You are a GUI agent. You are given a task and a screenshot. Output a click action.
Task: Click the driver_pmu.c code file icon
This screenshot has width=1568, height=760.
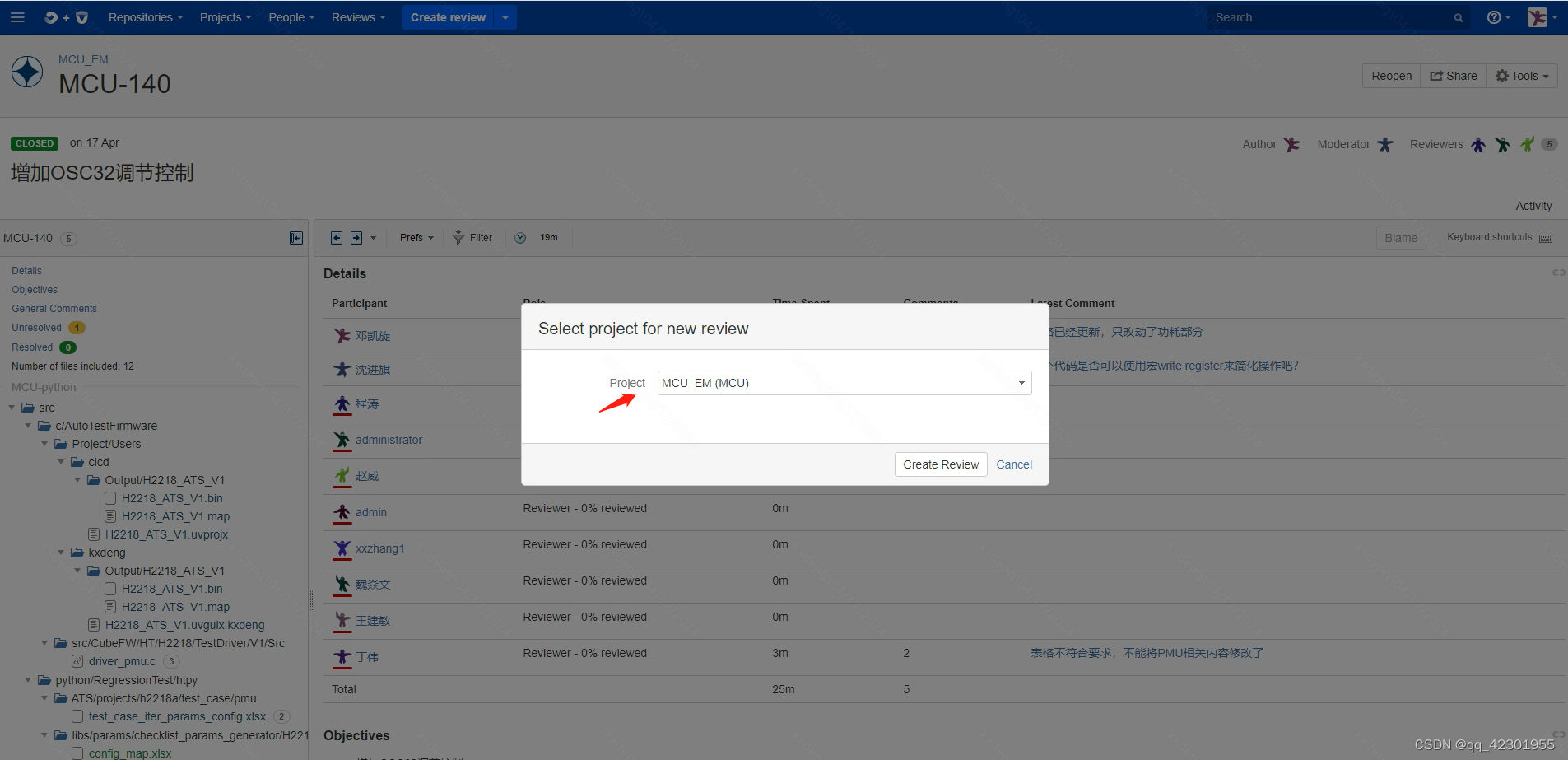pos(77,661)
